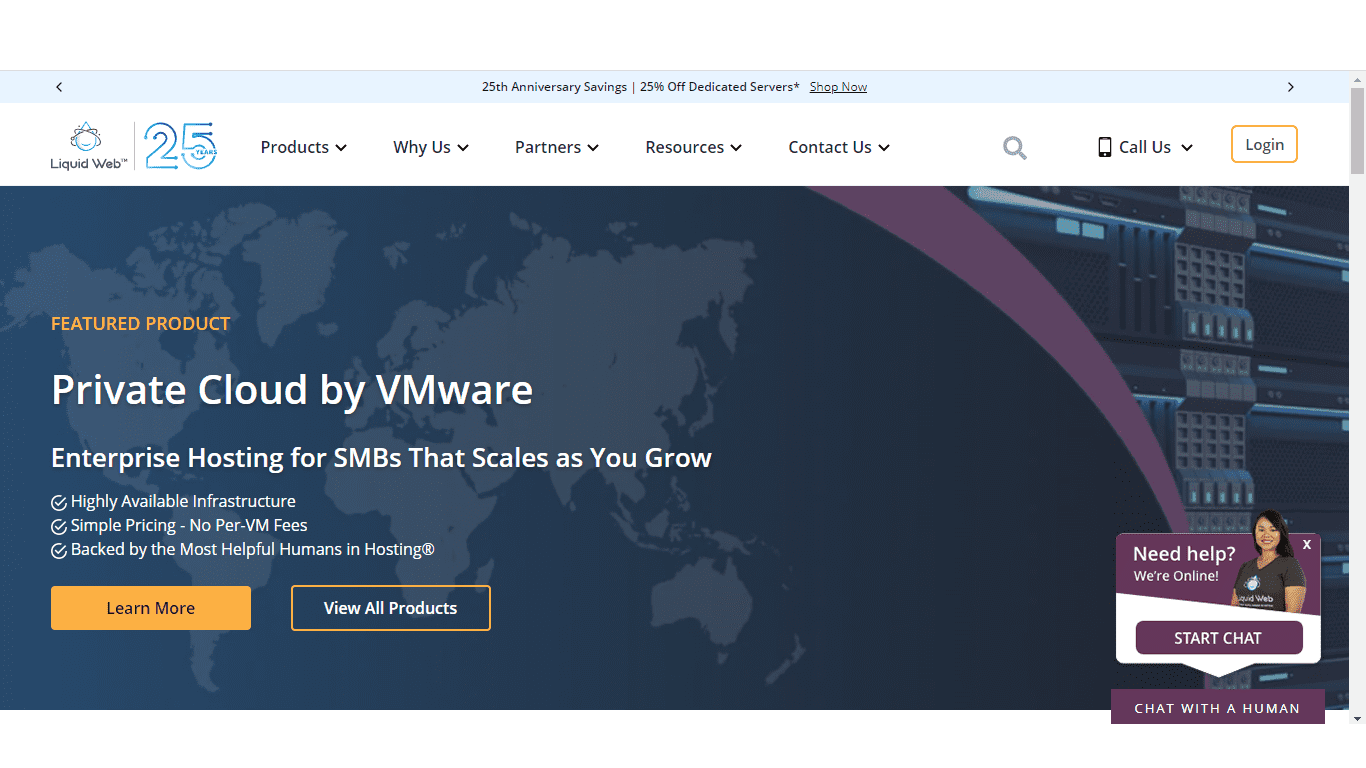Click the Enterprise Hosting for SMBs subheading
Viewport: 1366px width, 768px height.
pos(381,458)
